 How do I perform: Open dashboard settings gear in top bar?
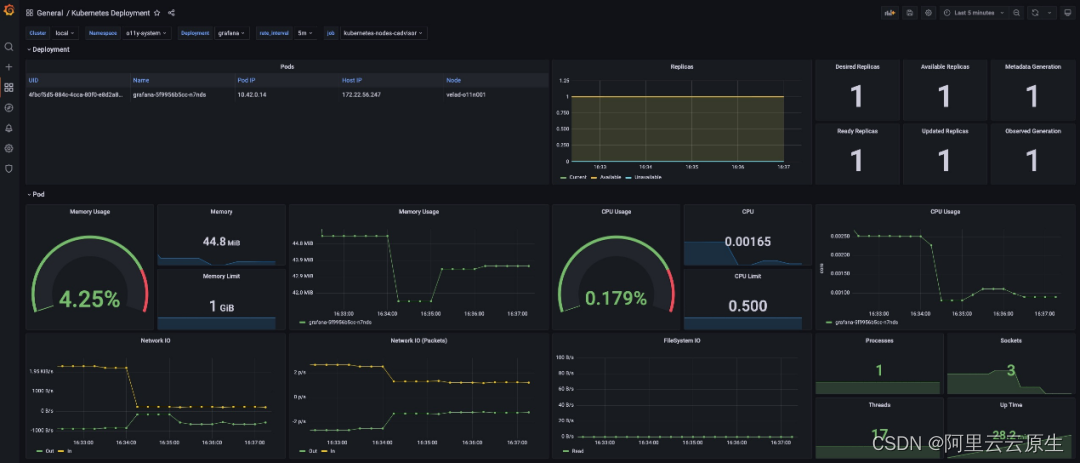click(x=928, y=12)
